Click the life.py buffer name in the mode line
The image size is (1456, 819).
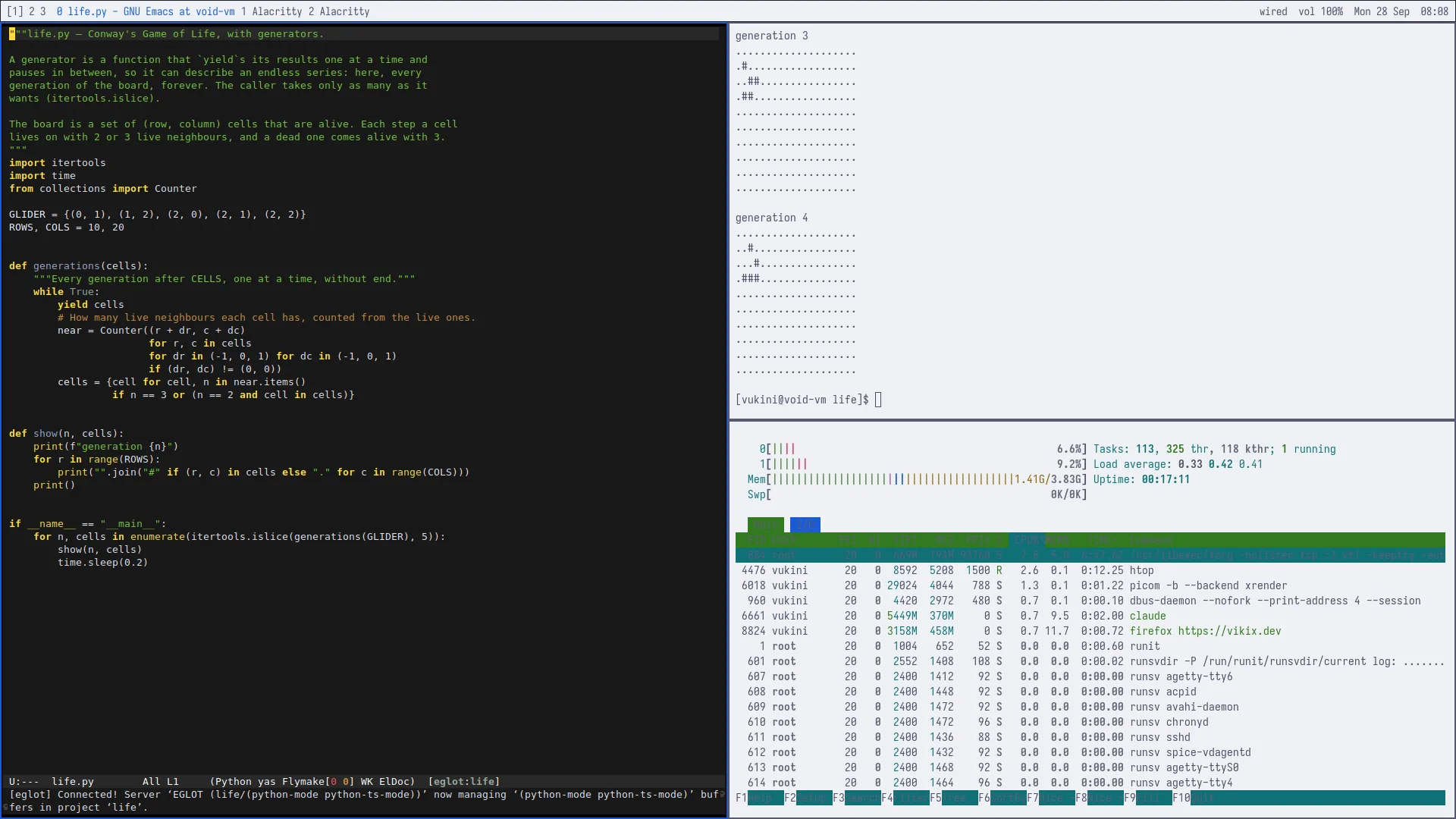coord(73,781)
